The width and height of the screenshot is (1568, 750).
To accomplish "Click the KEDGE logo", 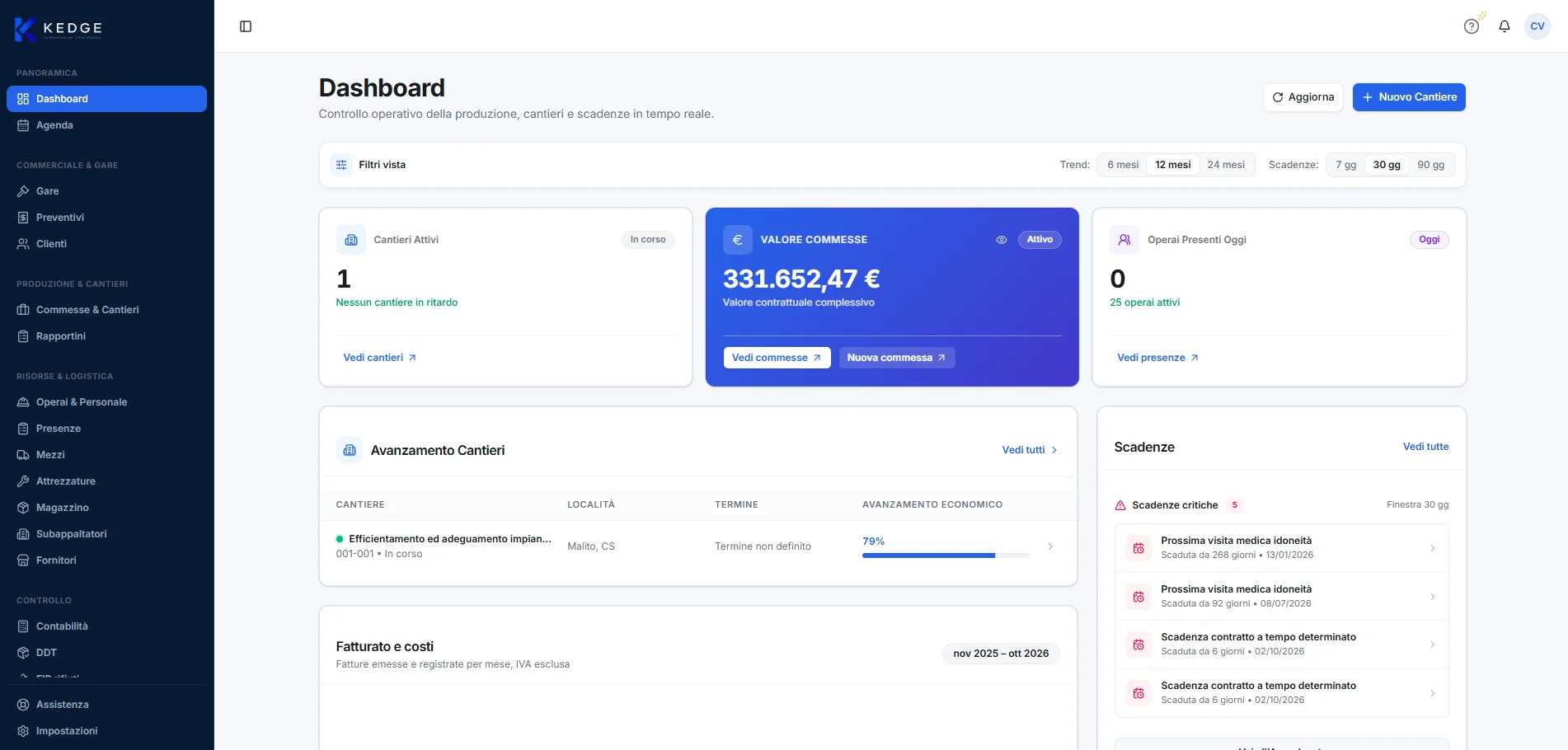I will coord(59,29).
